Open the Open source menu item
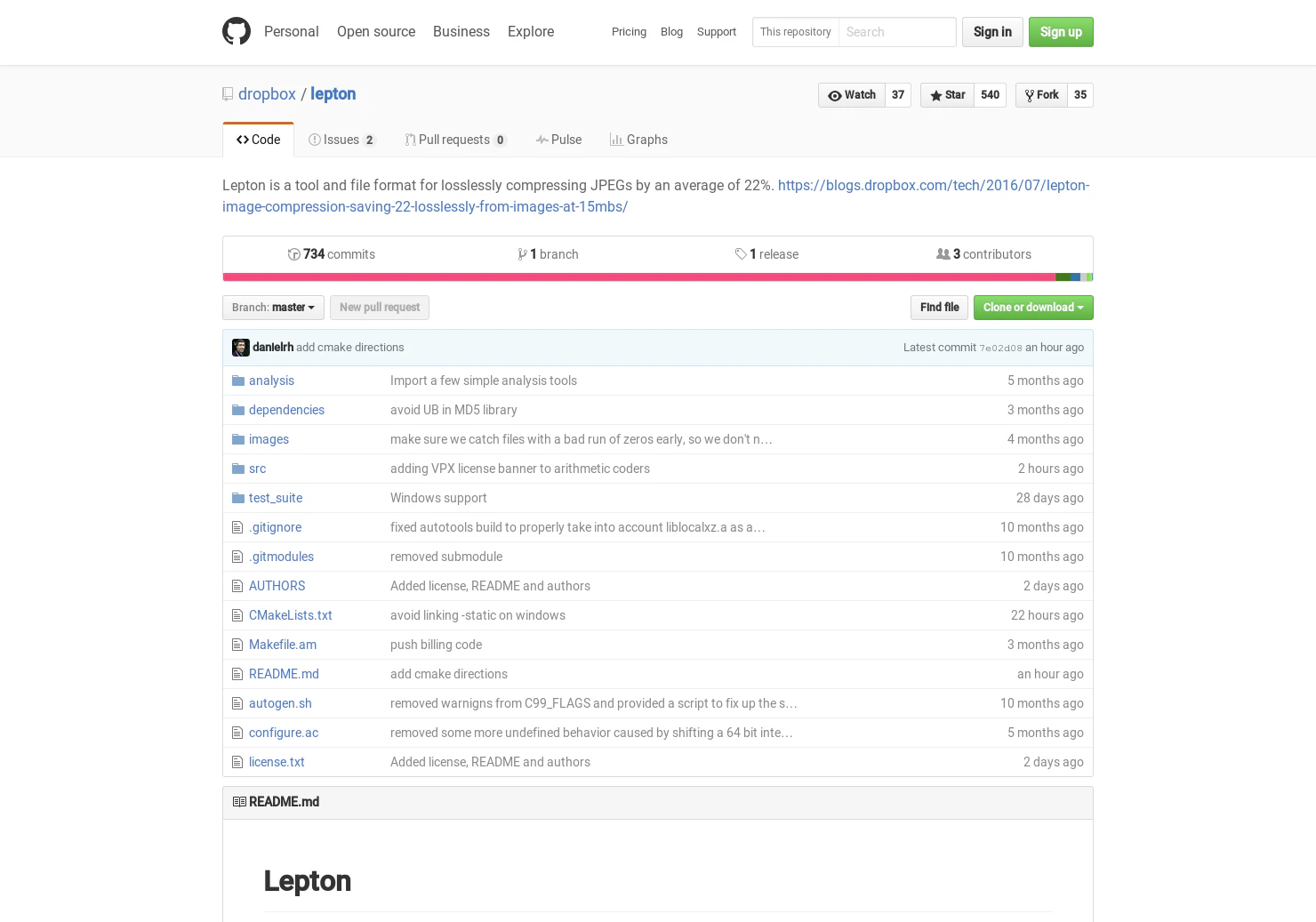Viewport: 1316px width, 922px height. click(x=376, y=31)
